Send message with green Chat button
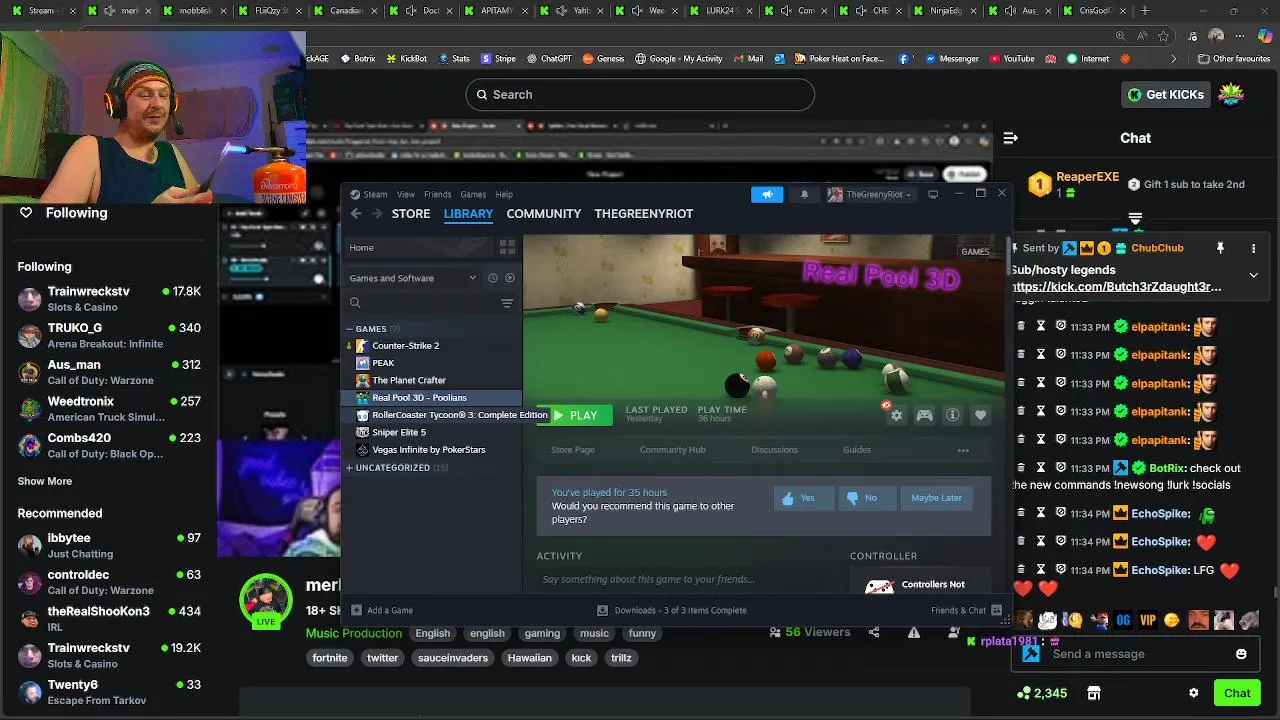 click(x=1237, y=693)
